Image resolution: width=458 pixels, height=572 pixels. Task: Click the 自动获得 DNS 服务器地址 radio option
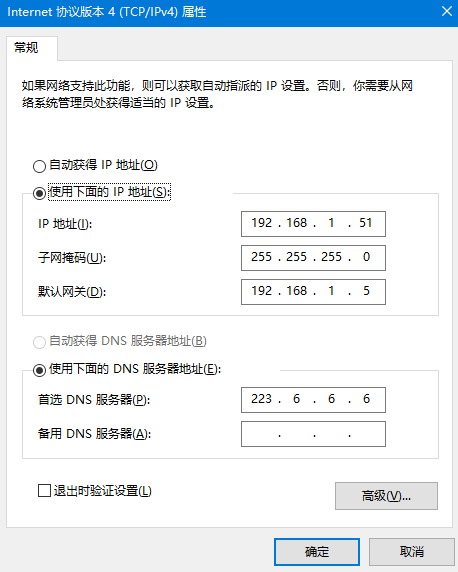coord(39,342)
